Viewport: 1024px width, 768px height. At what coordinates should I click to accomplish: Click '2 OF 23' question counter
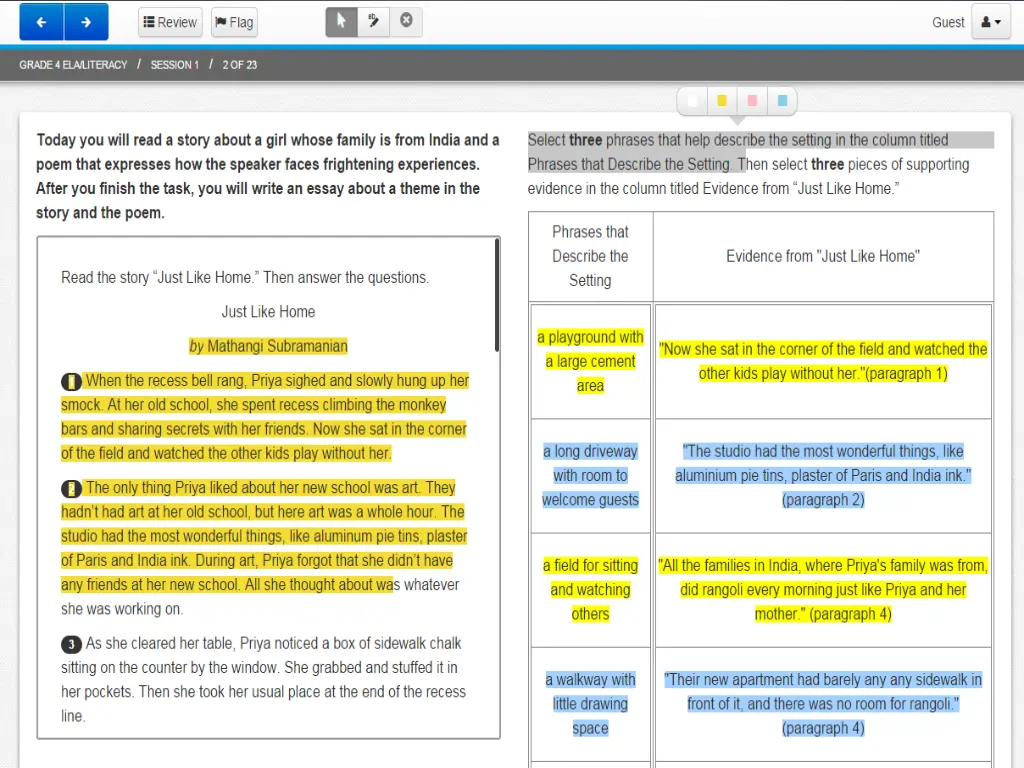coord(240,65)
